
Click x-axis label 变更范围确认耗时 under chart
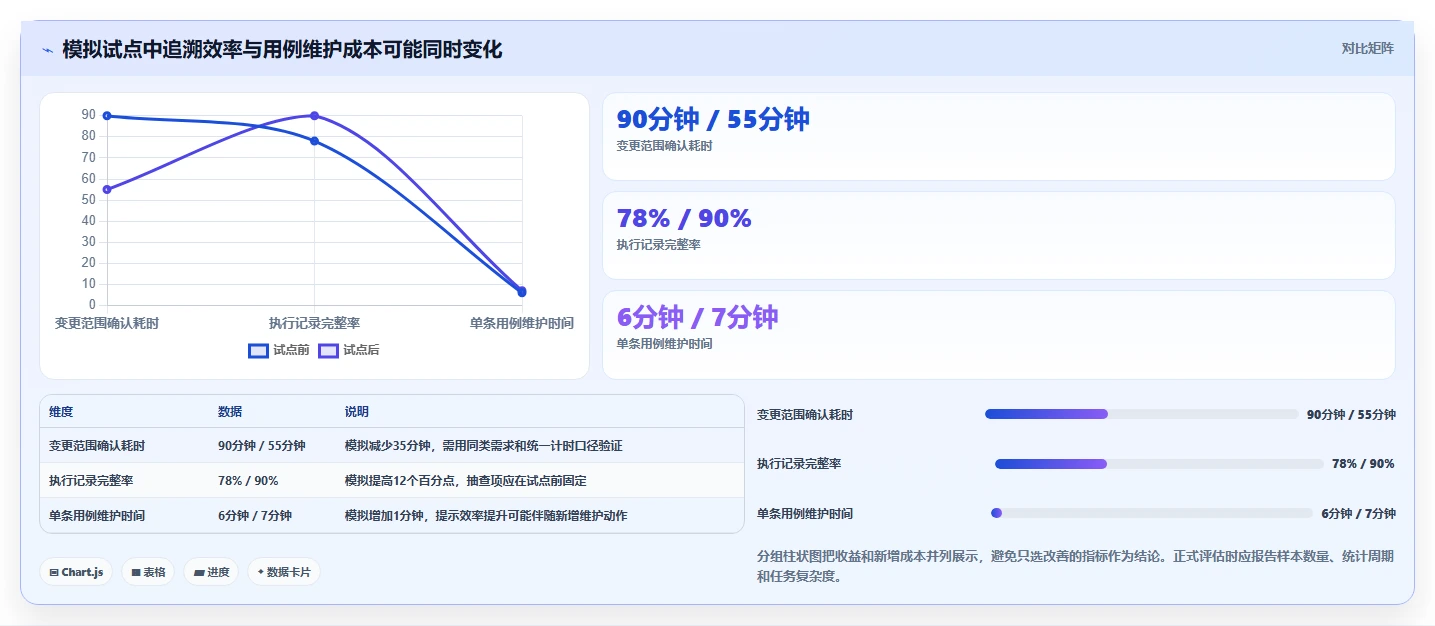coord(107,323)
